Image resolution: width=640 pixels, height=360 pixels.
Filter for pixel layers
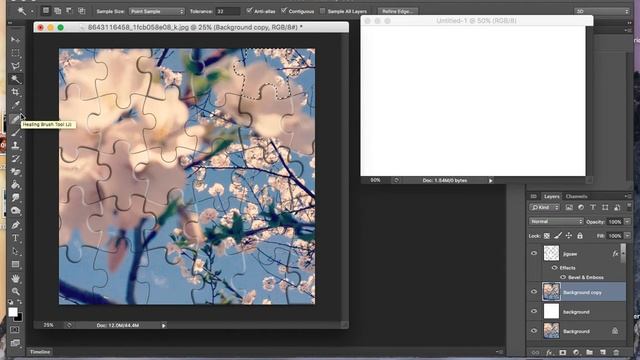coord(569,207)
